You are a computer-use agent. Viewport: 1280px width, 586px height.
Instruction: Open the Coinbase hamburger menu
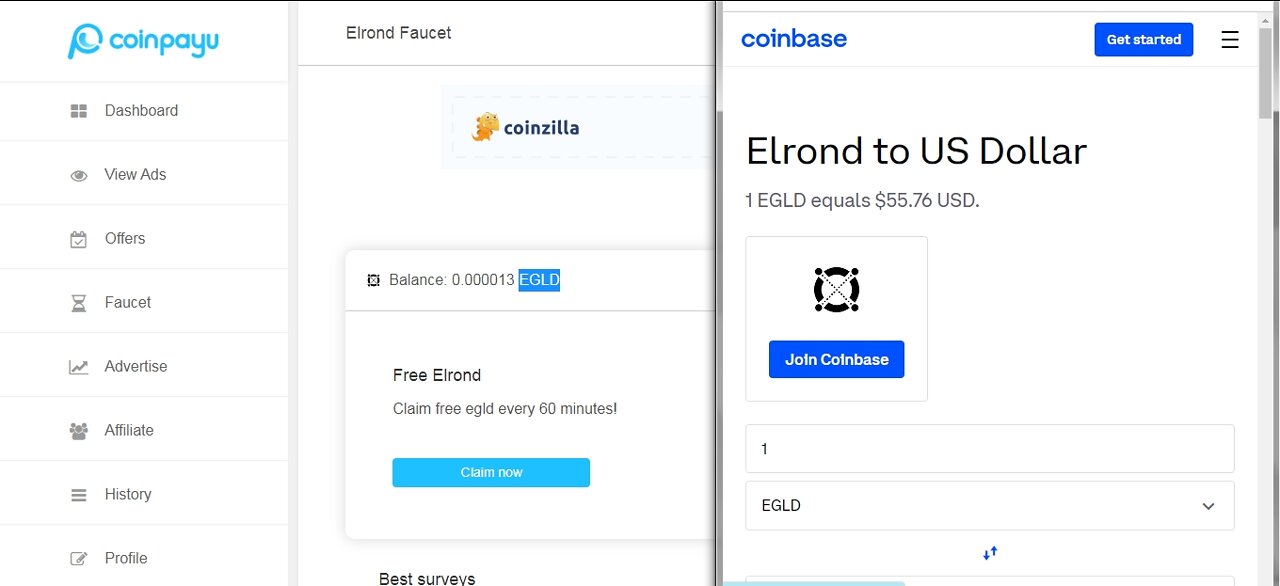pyautogui.click(x=1230, y=40)
